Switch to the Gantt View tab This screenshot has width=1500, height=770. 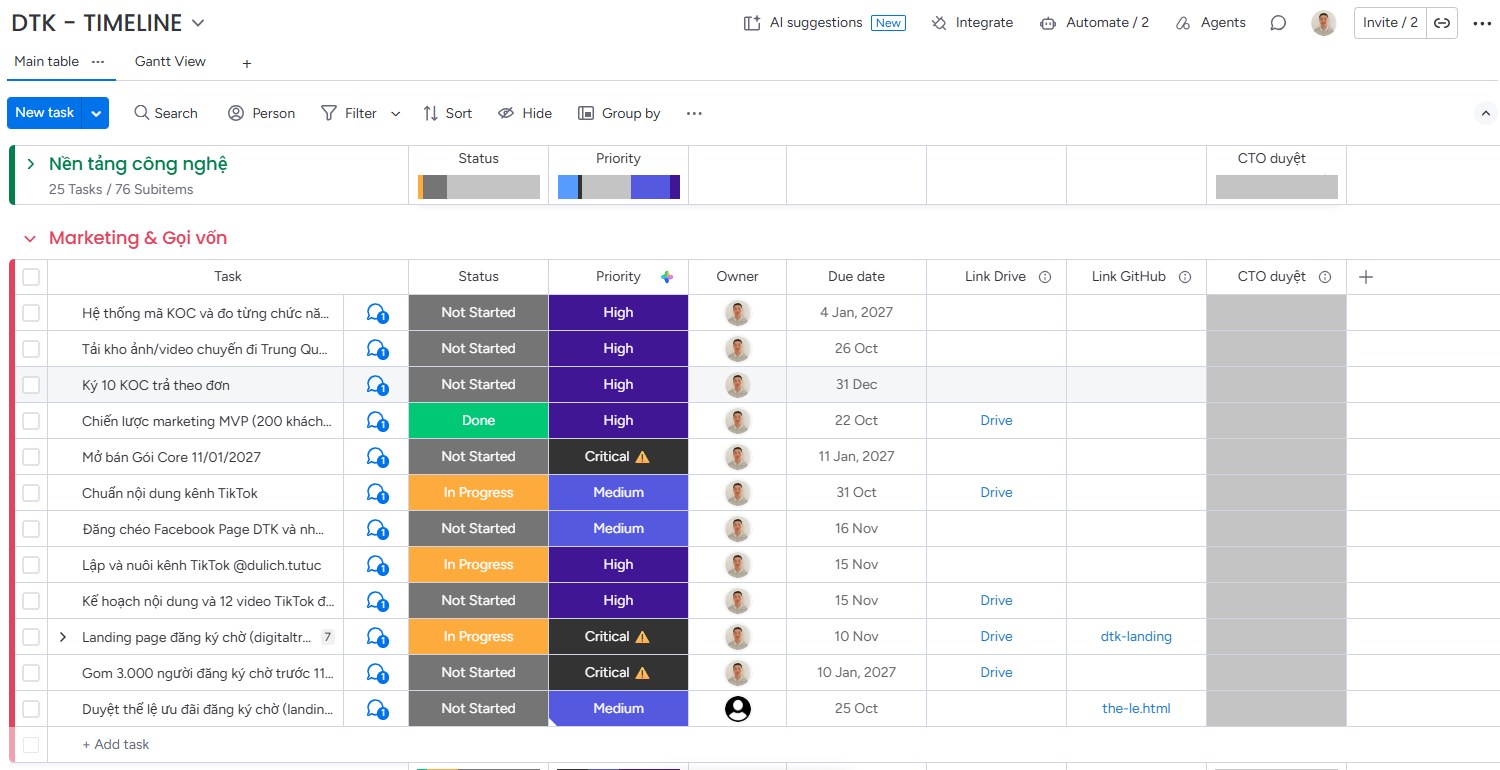(x=170, y=61)
